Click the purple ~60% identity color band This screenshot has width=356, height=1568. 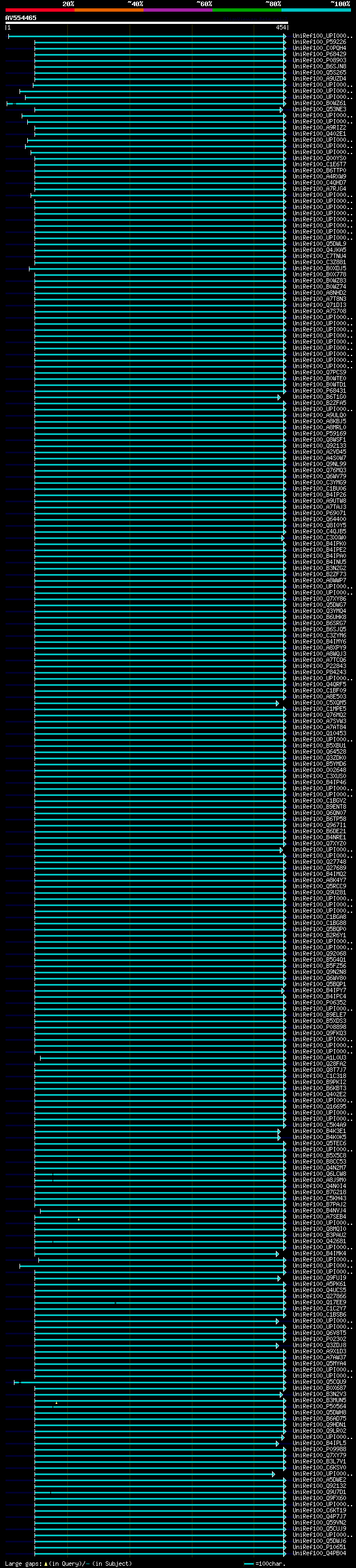coord(179,10)
